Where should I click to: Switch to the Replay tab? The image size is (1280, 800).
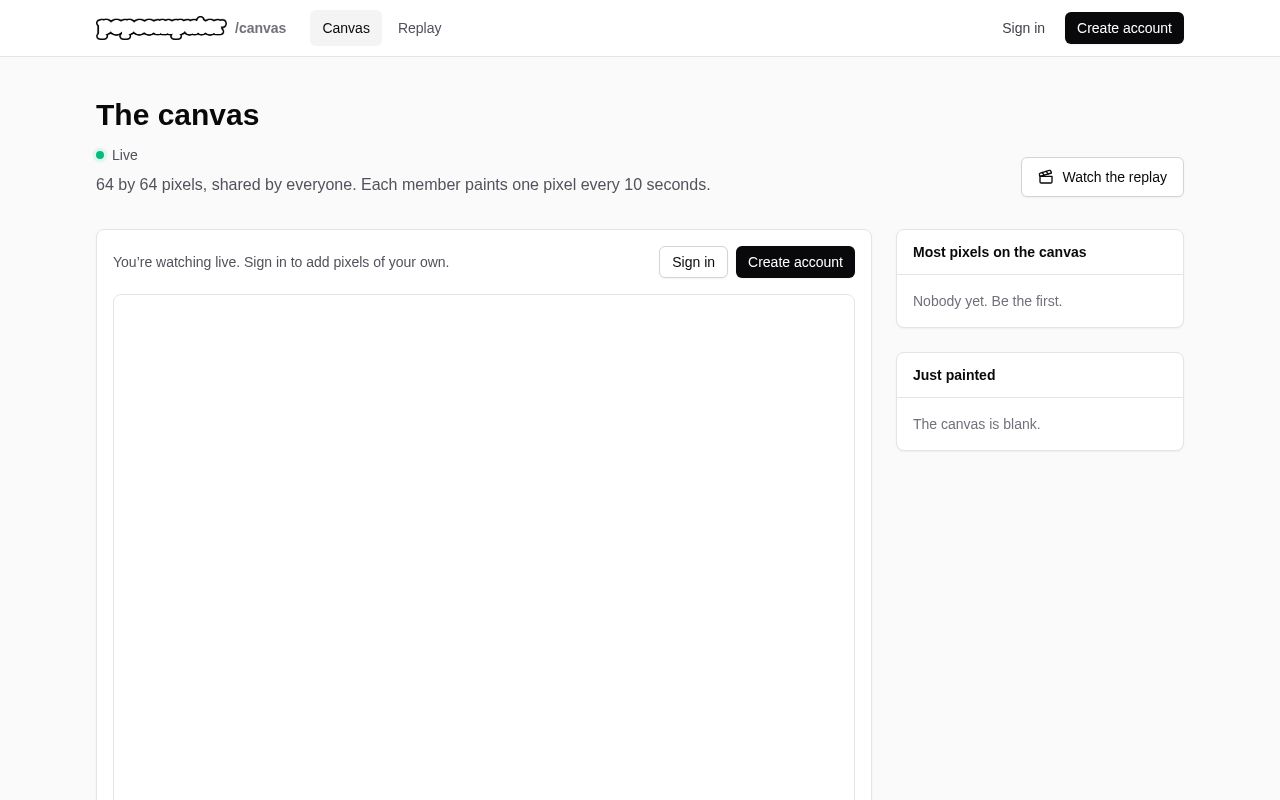pyautogui.click(x=420, y=28)
